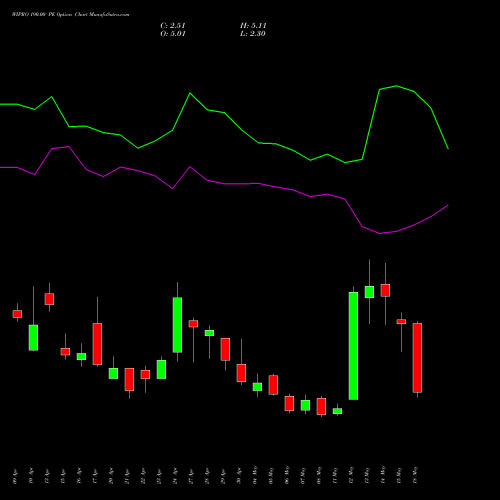Click the 09 Apr date label

tap(16, 476)
